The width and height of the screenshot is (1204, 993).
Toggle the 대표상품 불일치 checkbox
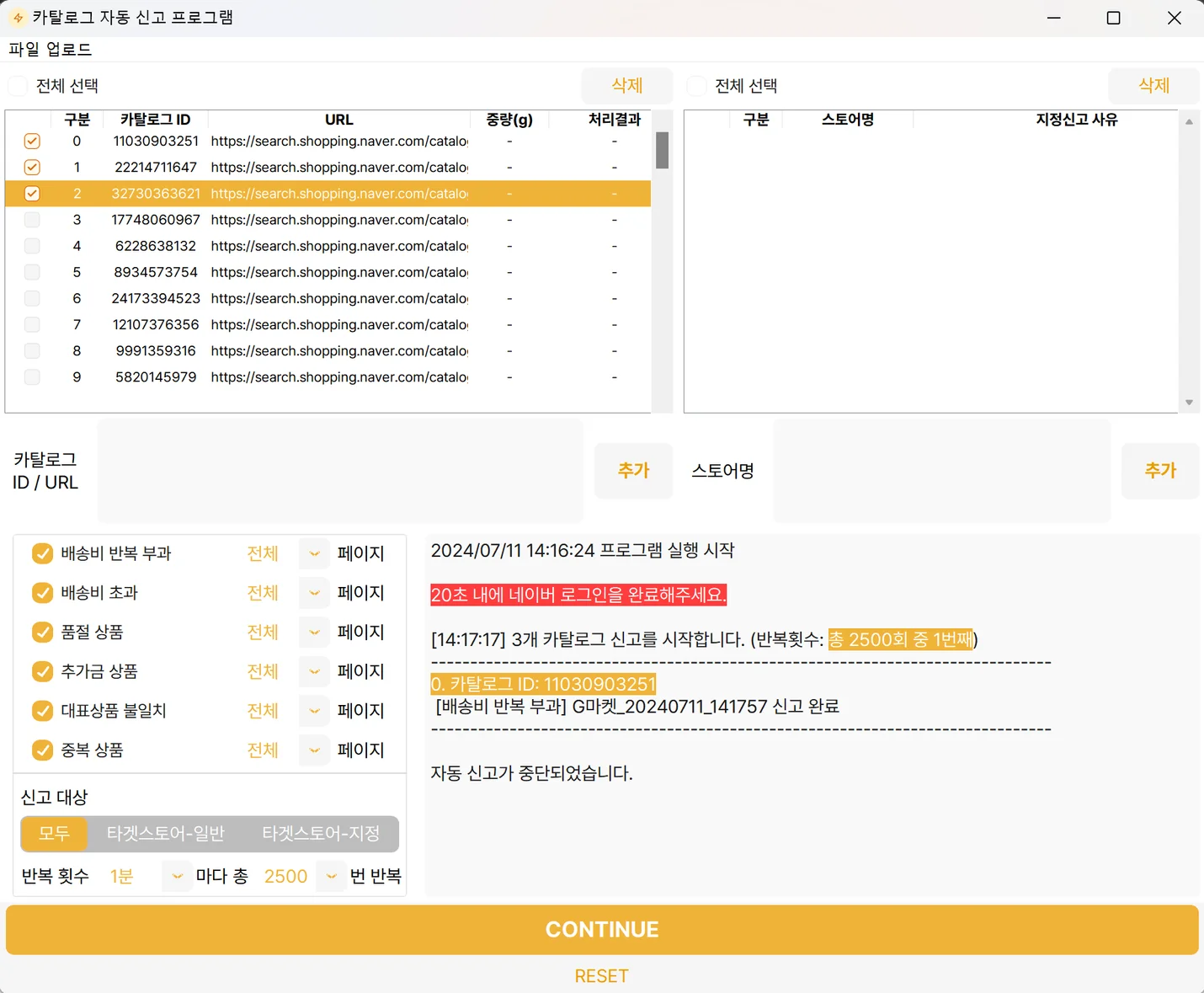42,711
